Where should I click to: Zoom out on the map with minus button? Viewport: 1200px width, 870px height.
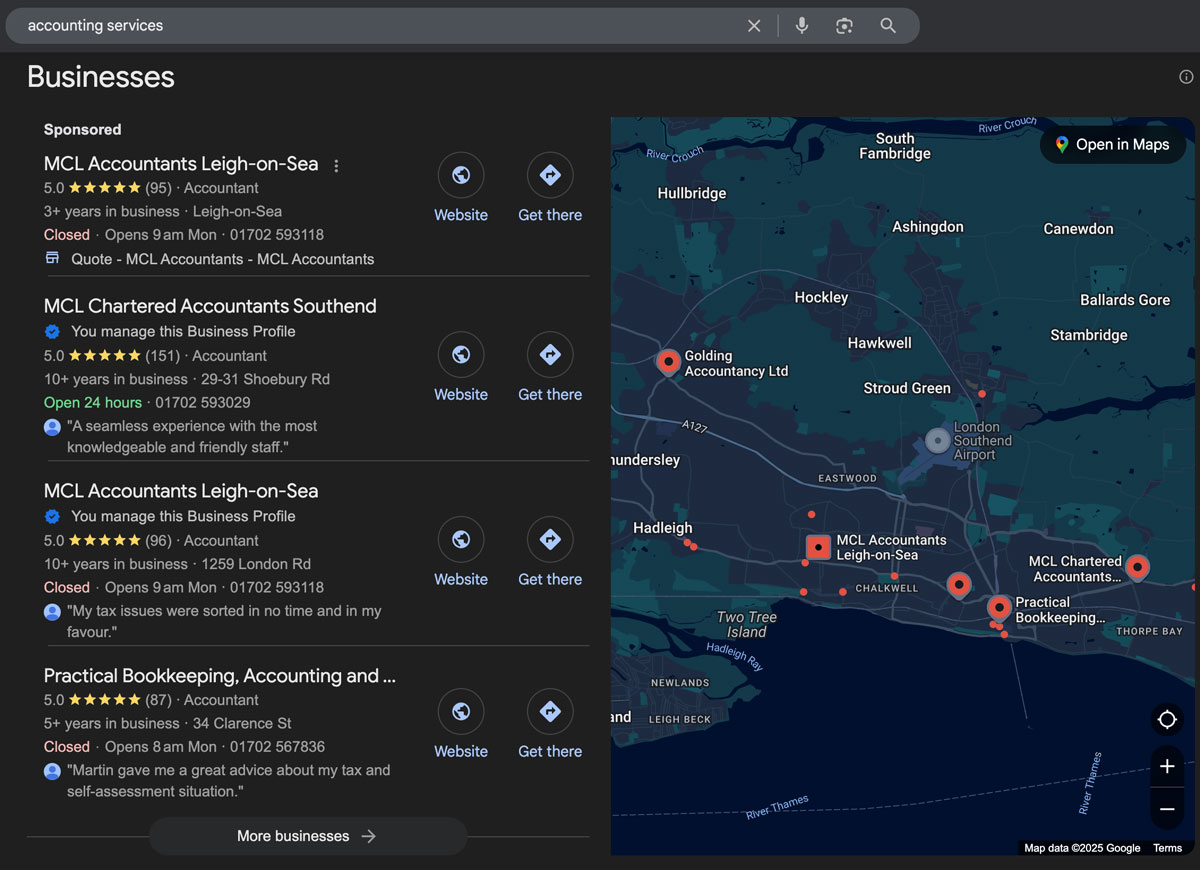click(1167, 808)
